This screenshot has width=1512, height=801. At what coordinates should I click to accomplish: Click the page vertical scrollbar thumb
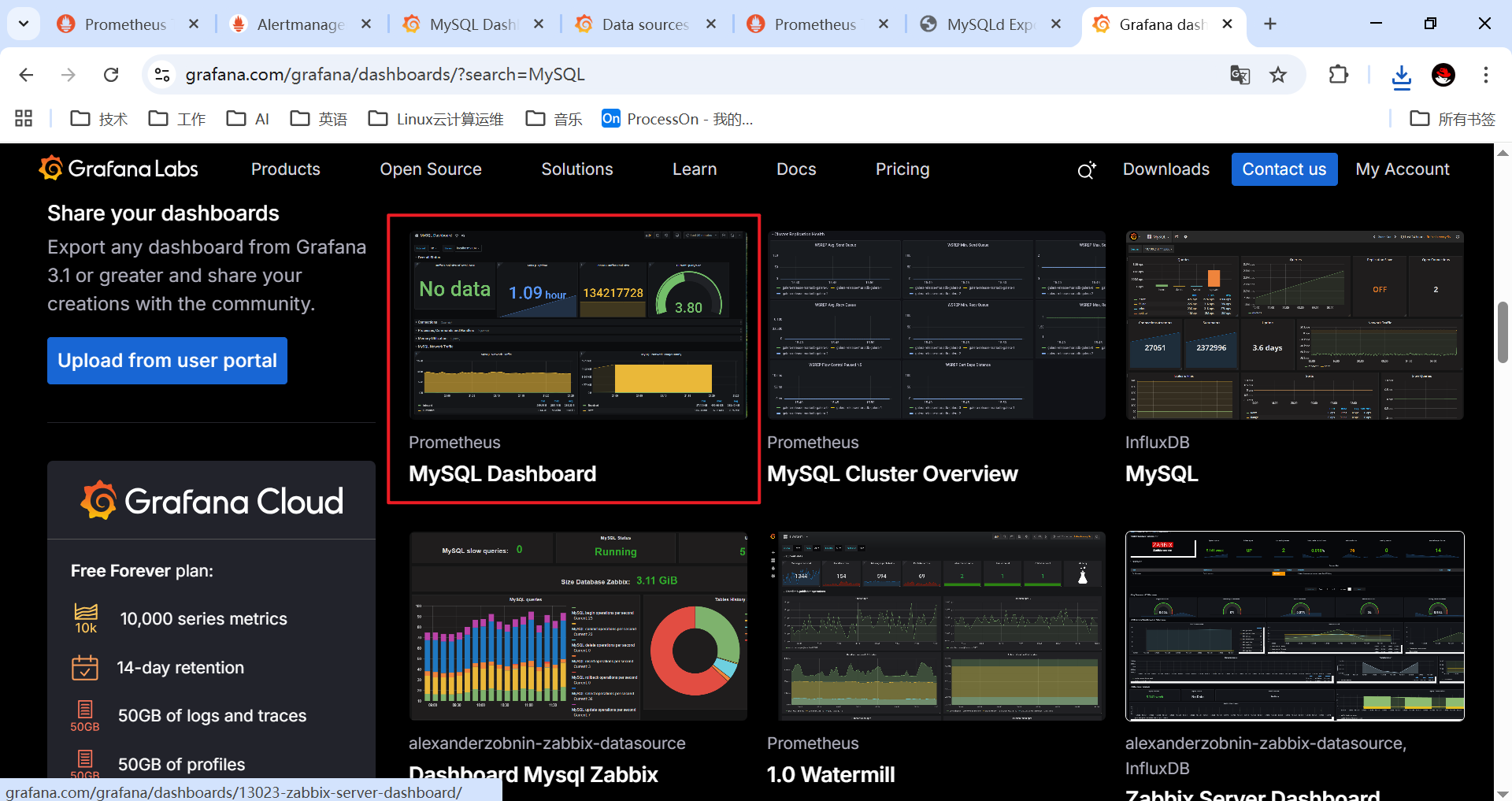tap(1503, 332)
